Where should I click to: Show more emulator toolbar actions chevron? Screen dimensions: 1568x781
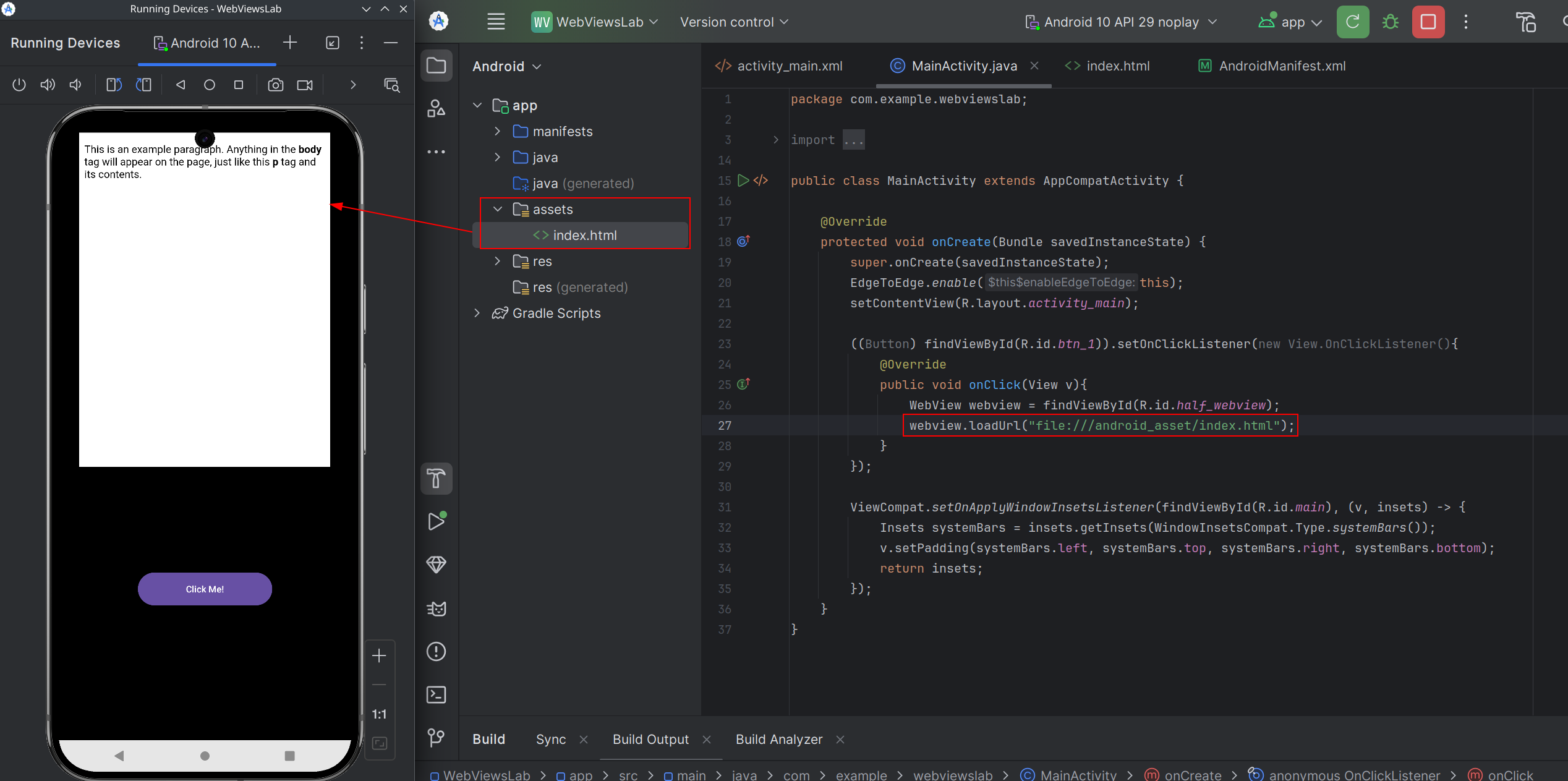tap(353, 85)
